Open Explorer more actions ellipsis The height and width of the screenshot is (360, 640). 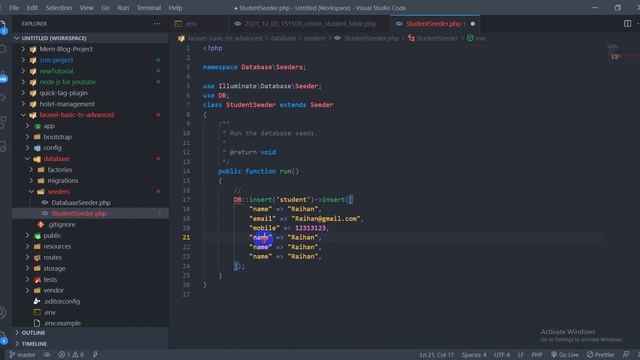click(x=157, y=24)
